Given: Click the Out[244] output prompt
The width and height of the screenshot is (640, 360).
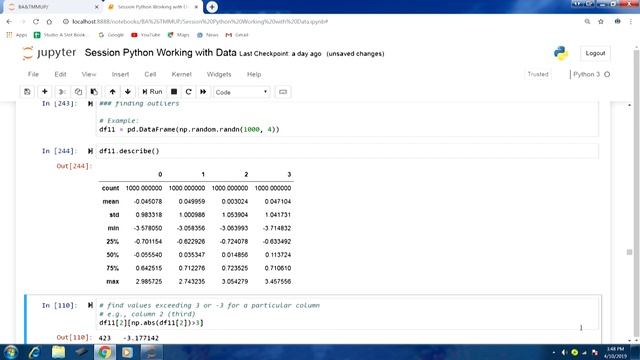Looking at the screenshot, I should 74,166.
